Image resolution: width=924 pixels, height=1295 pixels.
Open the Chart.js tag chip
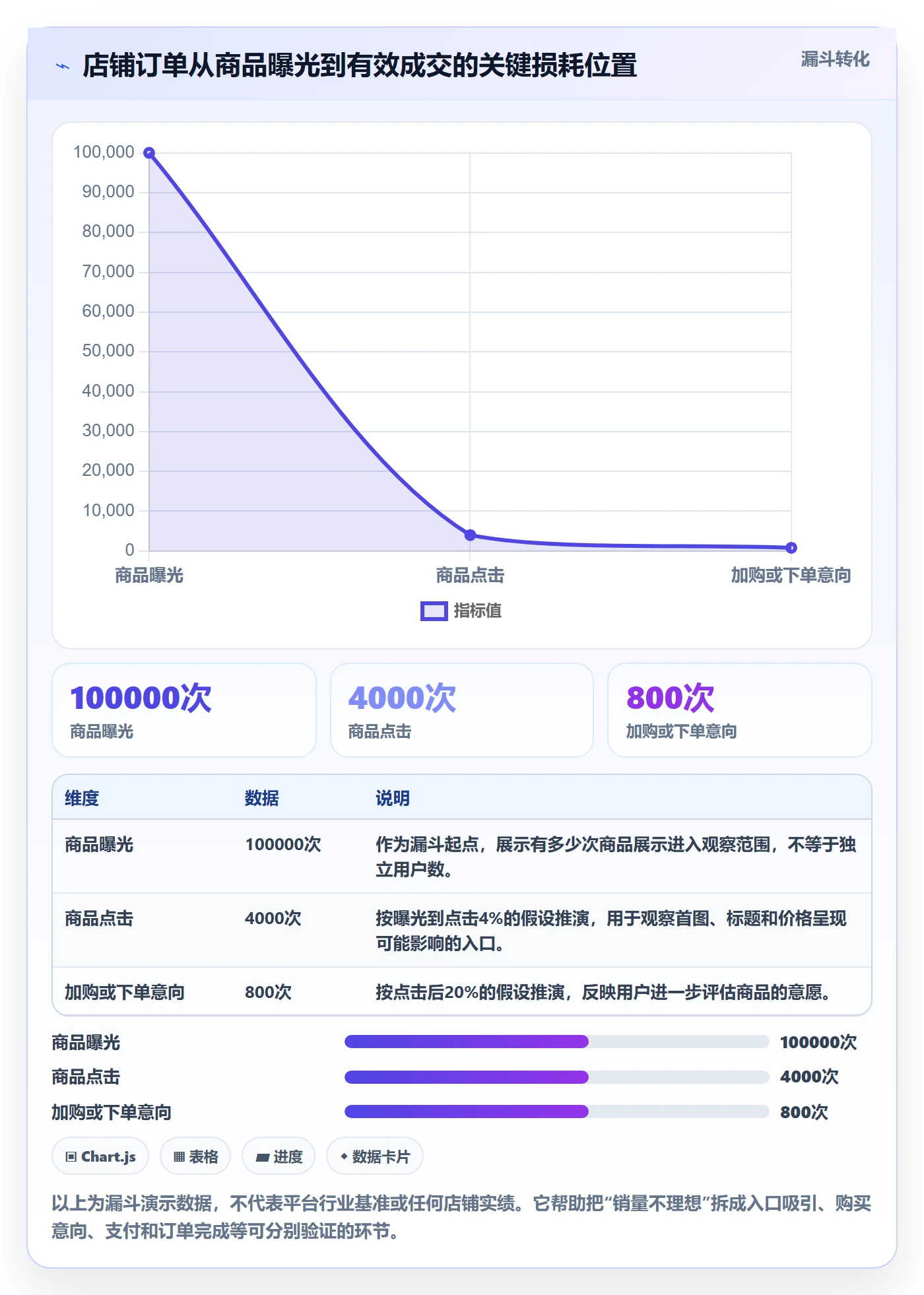pos(100,1156)
